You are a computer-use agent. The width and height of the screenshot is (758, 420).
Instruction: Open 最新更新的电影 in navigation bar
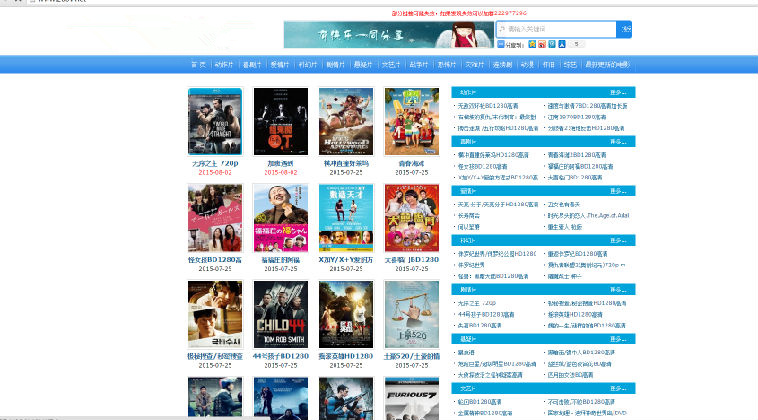(x=607, y=65)
